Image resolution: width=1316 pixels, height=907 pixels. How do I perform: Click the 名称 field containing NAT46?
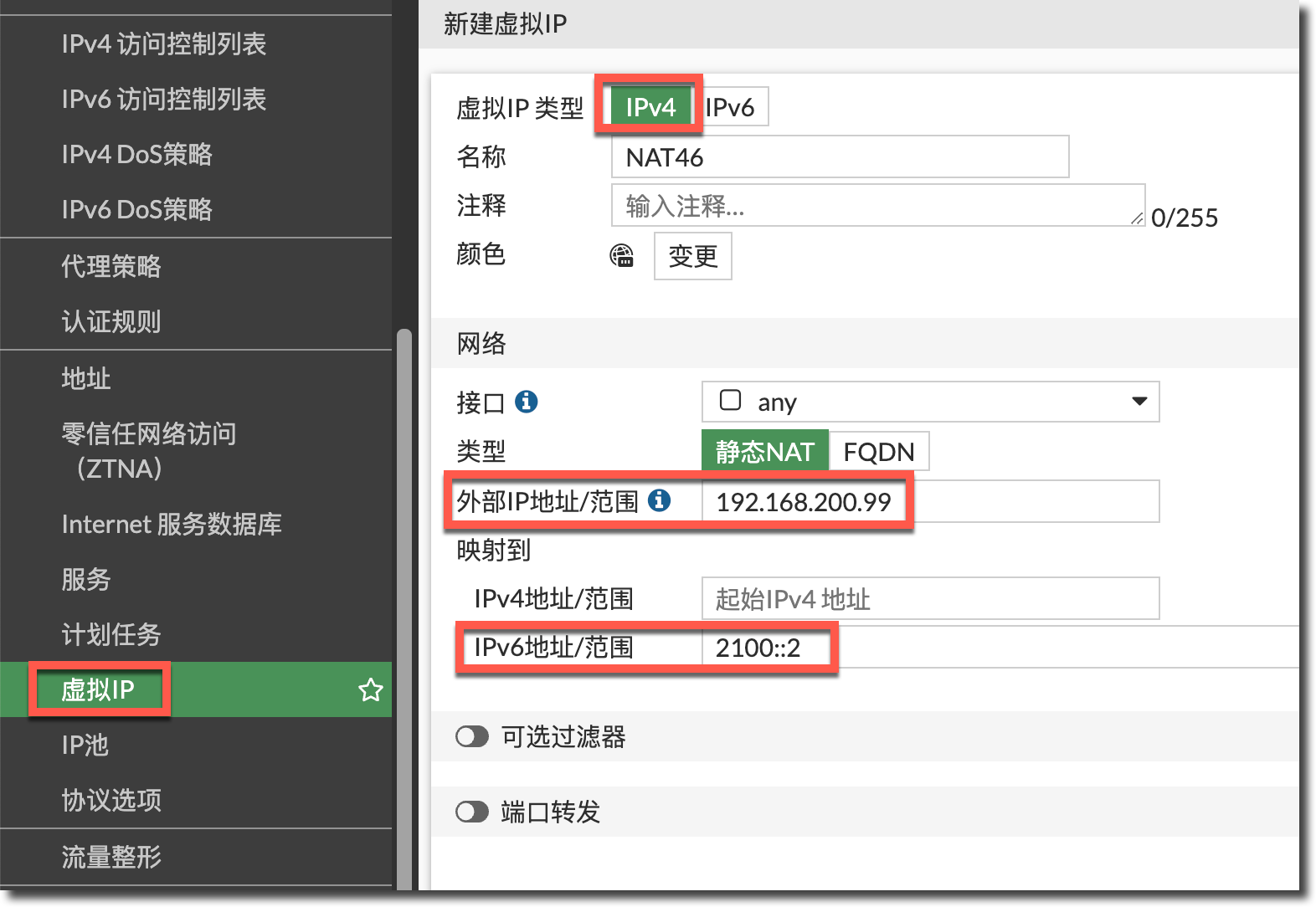pos(840,157)
